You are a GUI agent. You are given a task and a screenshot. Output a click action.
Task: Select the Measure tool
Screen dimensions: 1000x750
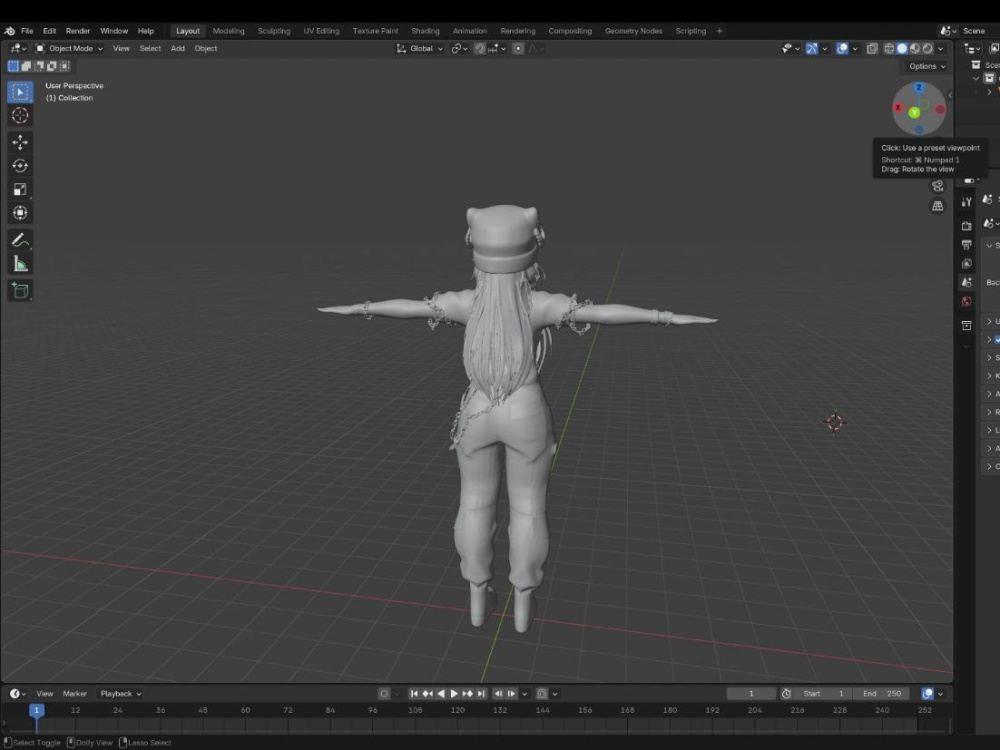pyautogui.click(x=20, y=263)
